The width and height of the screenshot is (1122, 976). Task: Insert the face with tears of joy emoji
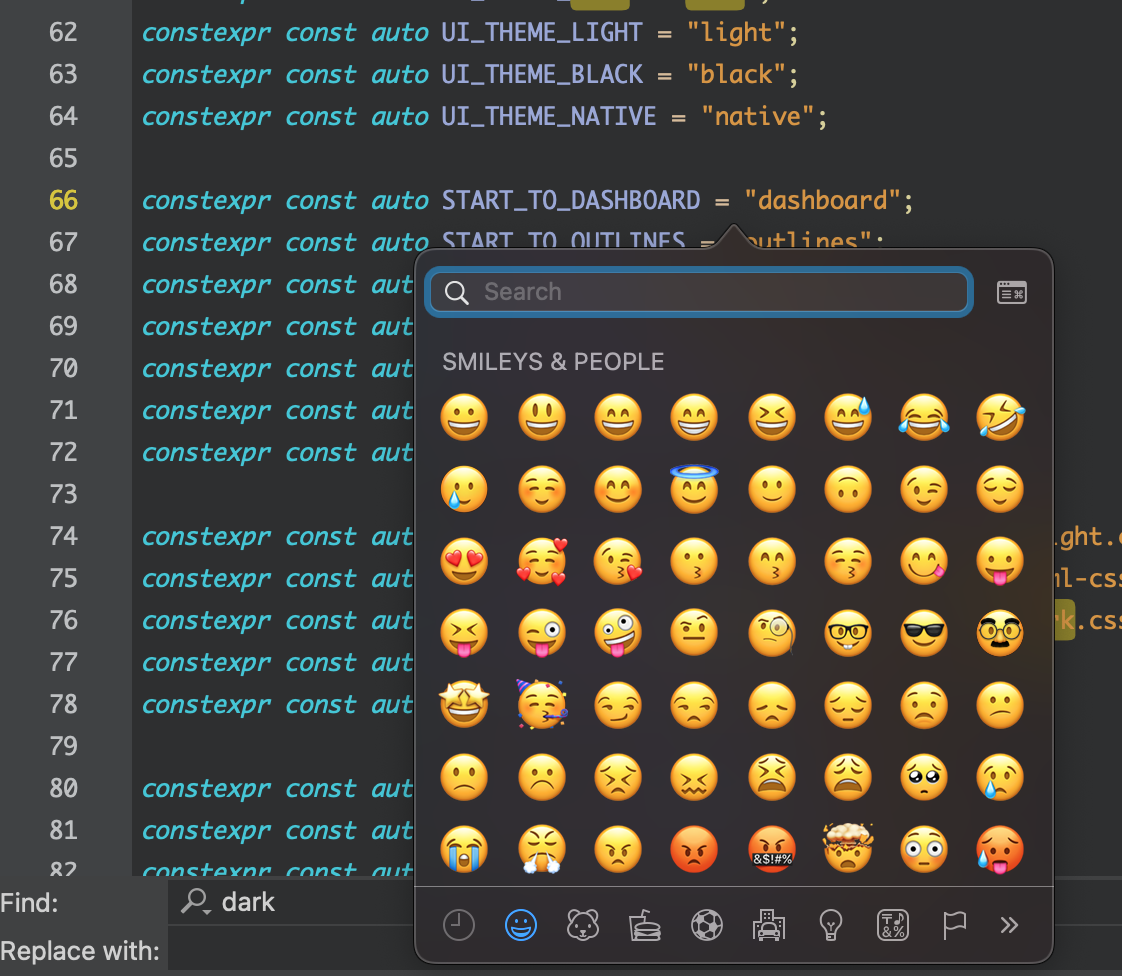click(x=924, y=417)
